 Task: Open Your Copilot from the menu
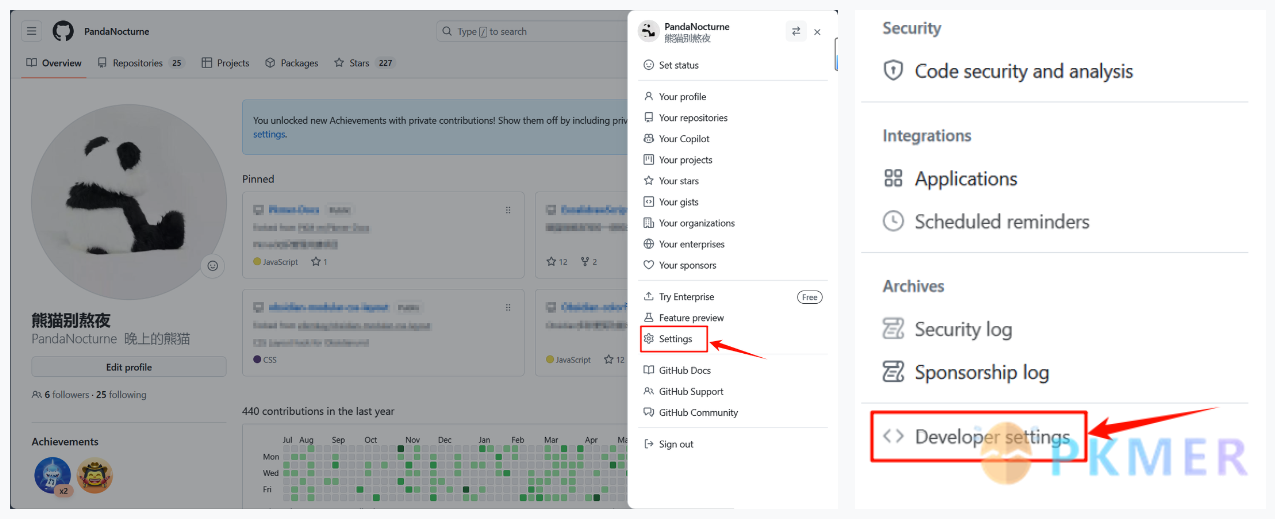[x=684, y=139]
